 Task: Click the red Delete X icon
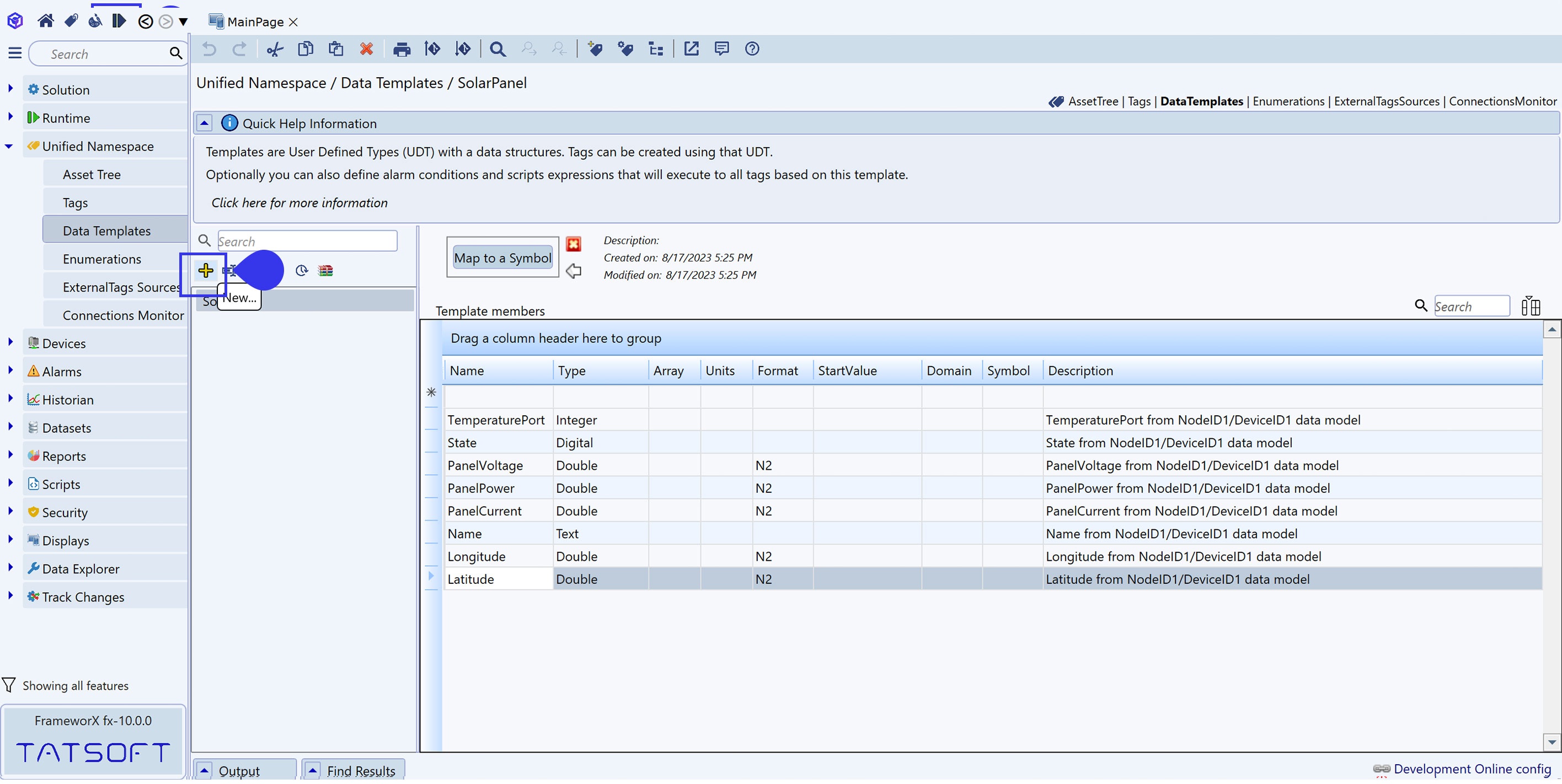click(366, 49)
